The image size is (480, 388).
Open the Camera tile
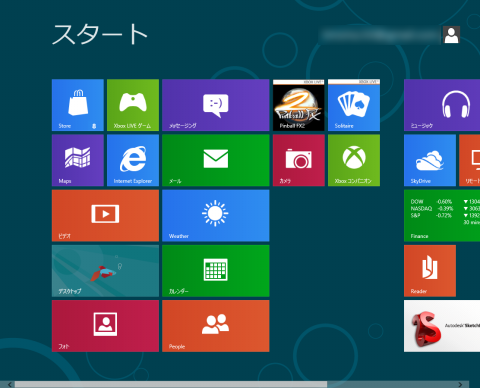coord(298,160)
